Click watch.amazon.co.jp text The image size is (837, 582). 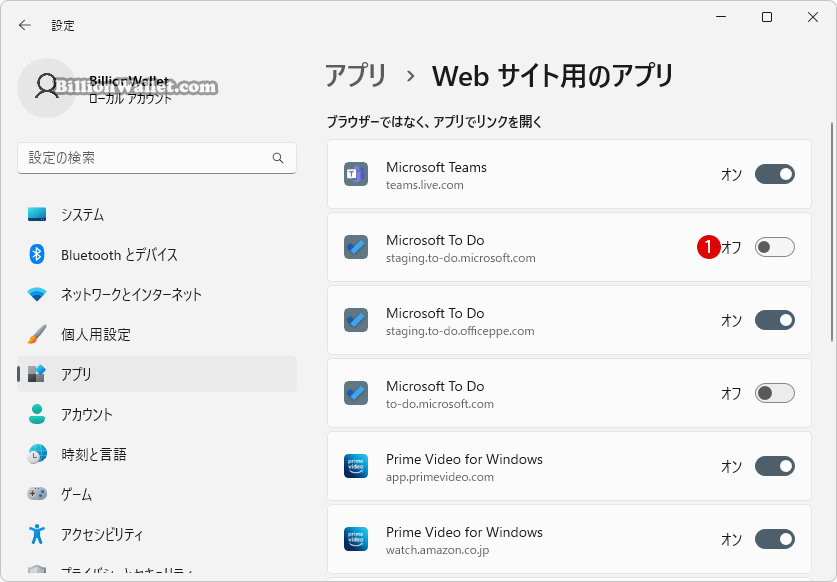point(438,550)
